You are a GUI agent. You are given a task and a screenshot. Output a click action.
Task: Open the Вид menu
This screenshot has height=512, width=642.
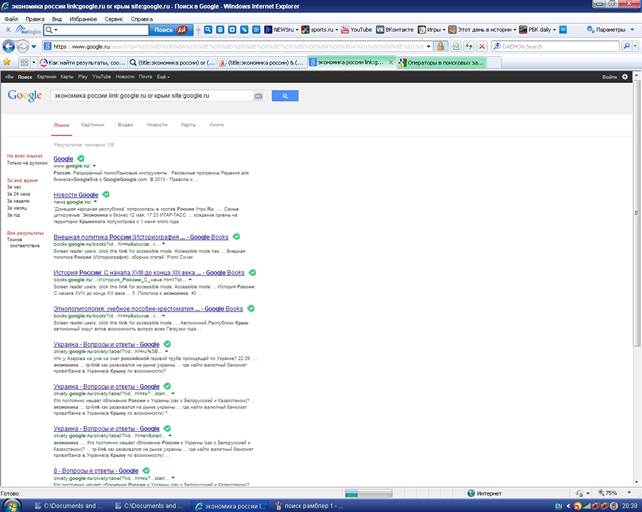57,19
